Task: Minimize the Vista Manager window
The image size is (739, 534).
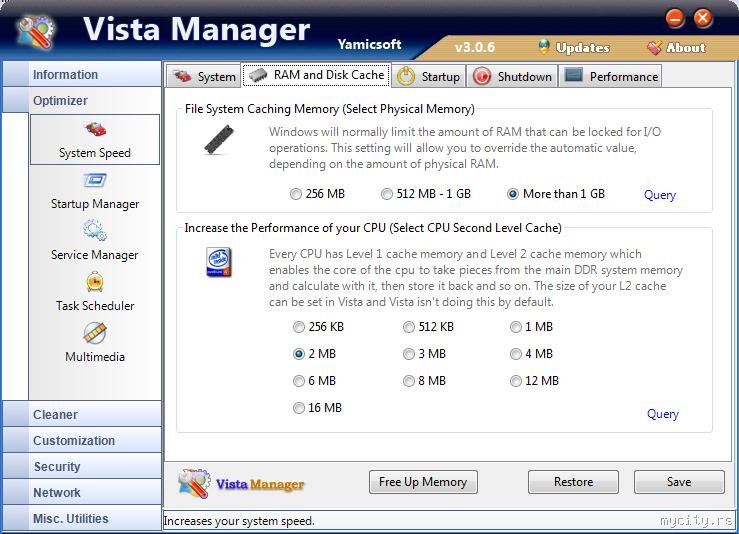Action: [x=675, y=18]
